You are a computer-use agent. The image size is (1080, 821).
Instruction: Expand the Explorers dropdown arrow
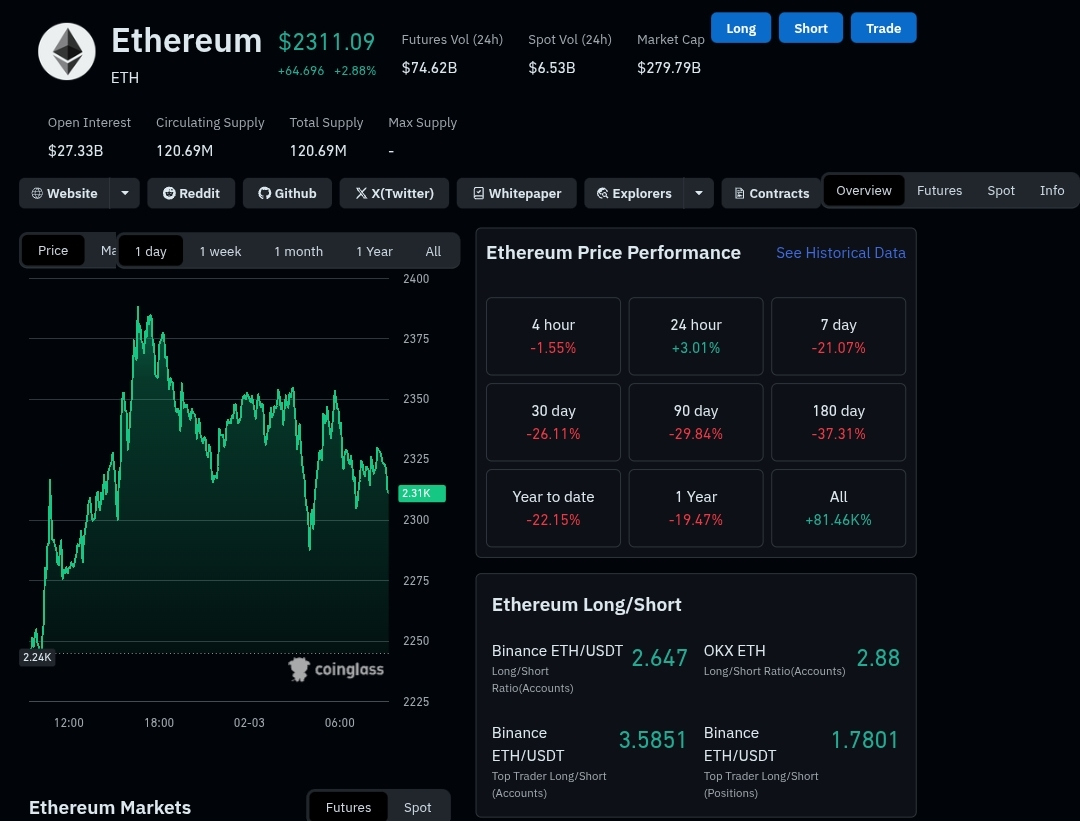[698, 194]
